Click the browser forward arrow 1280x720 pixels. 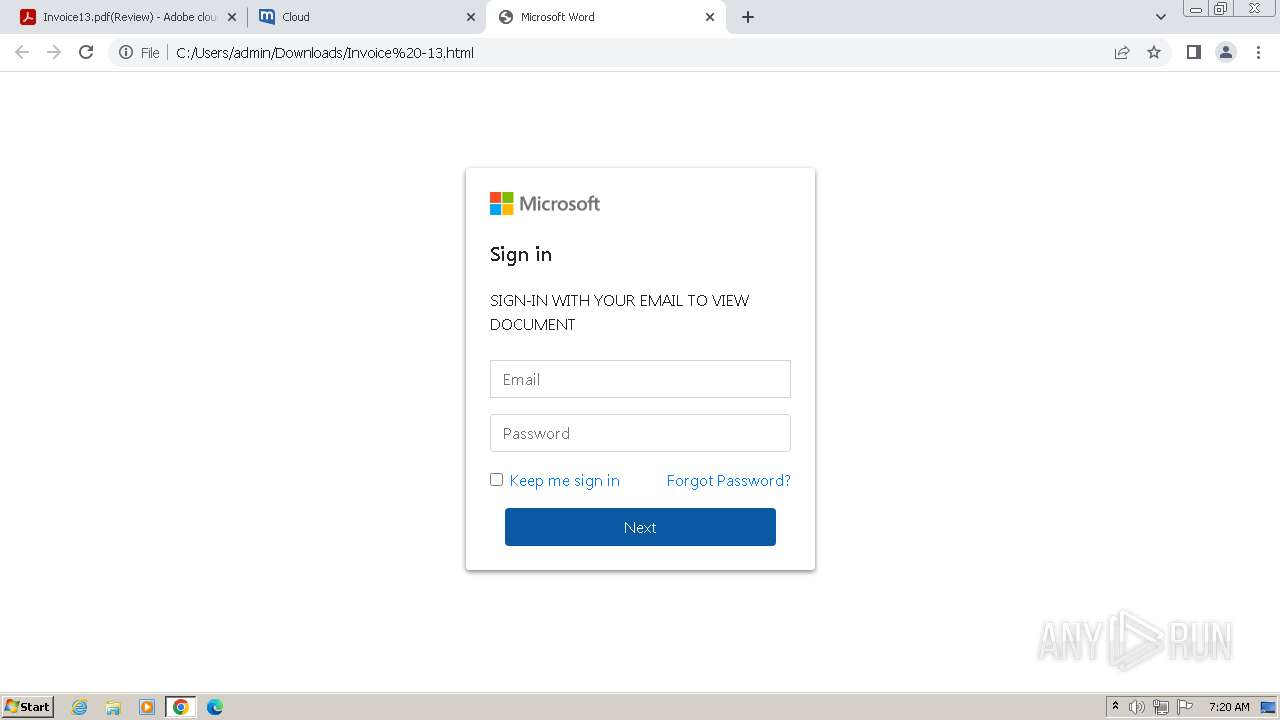[54, 52]
